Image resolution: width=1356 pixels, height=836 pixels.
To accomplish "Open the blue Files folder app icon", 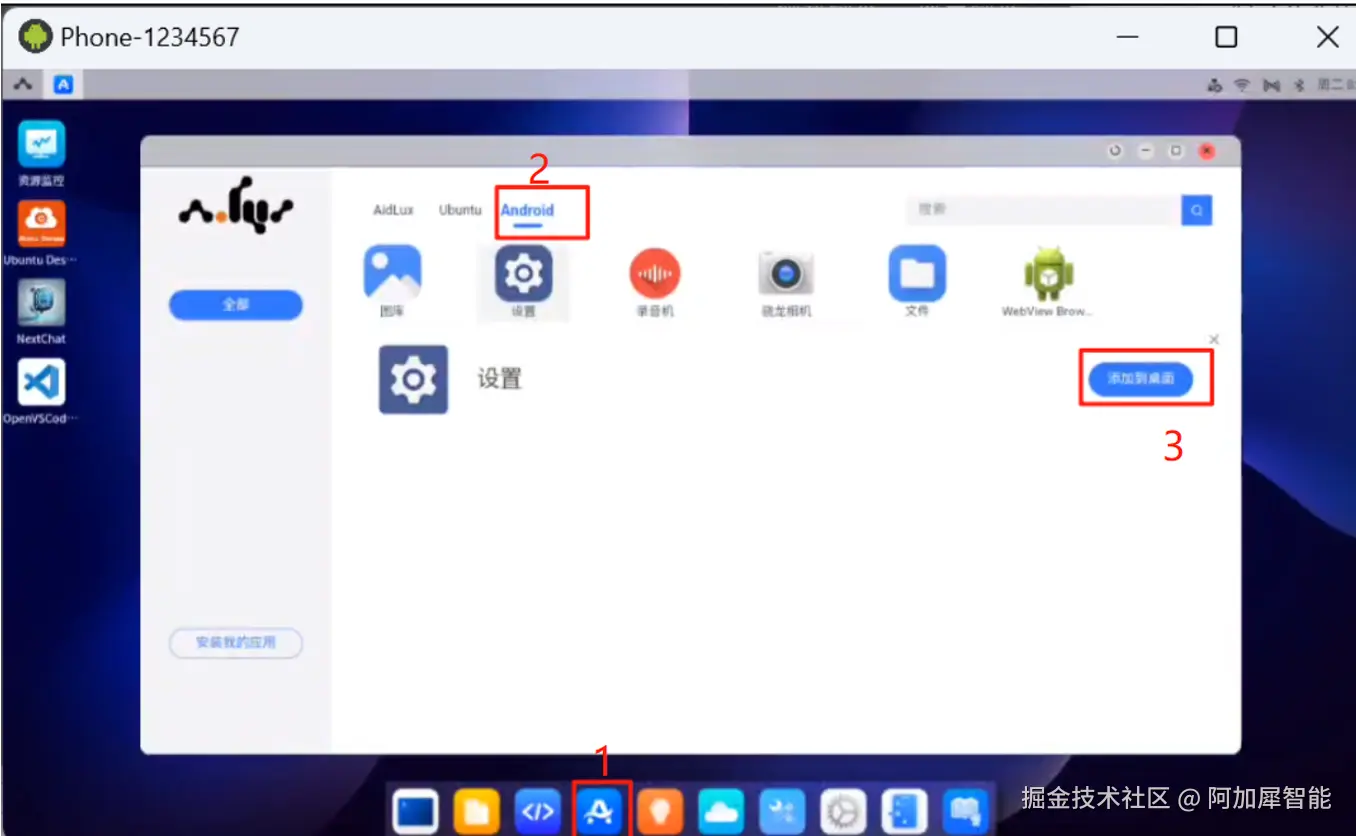I will point(917,273).
